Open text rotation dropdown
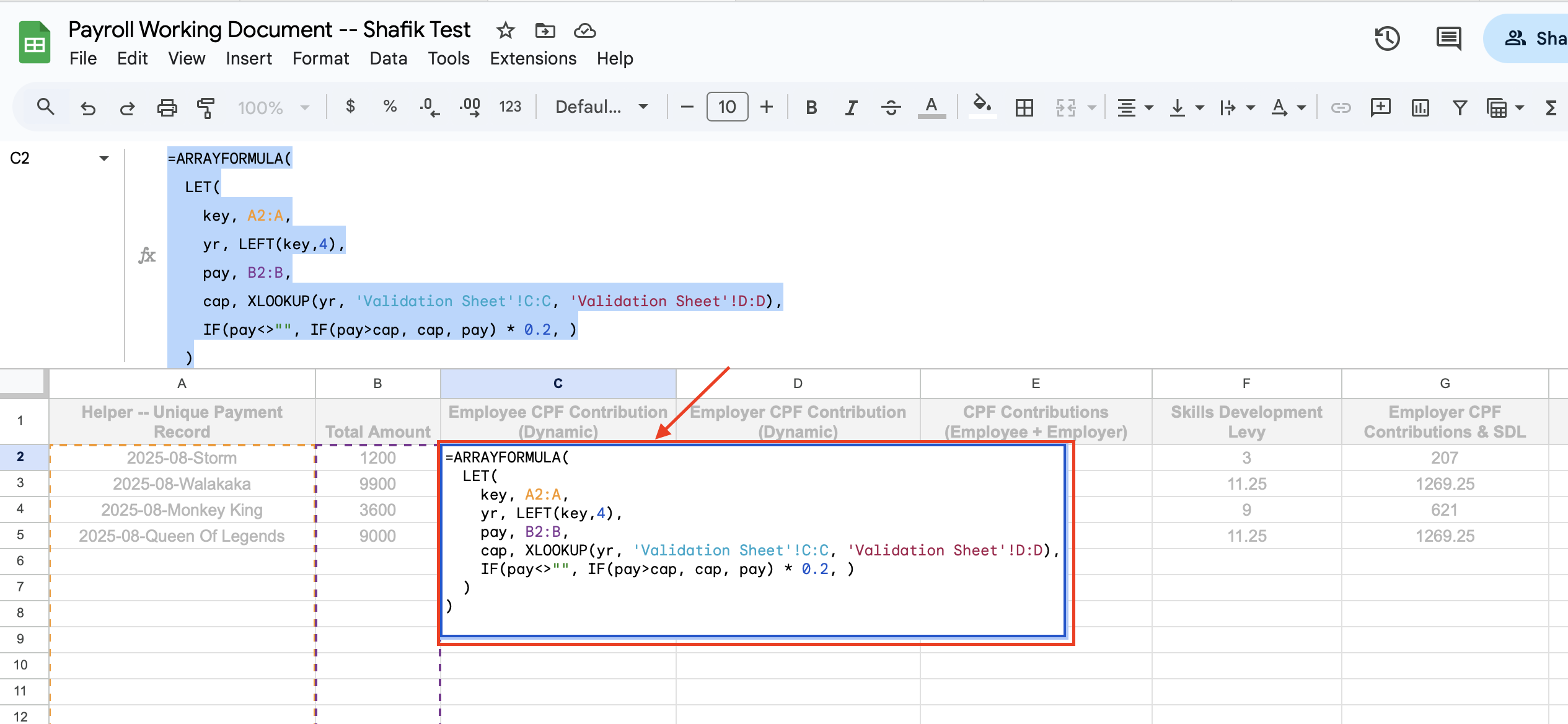Image resolution: width=1568 pixels, height=724 pixels. pos(1288,108)
